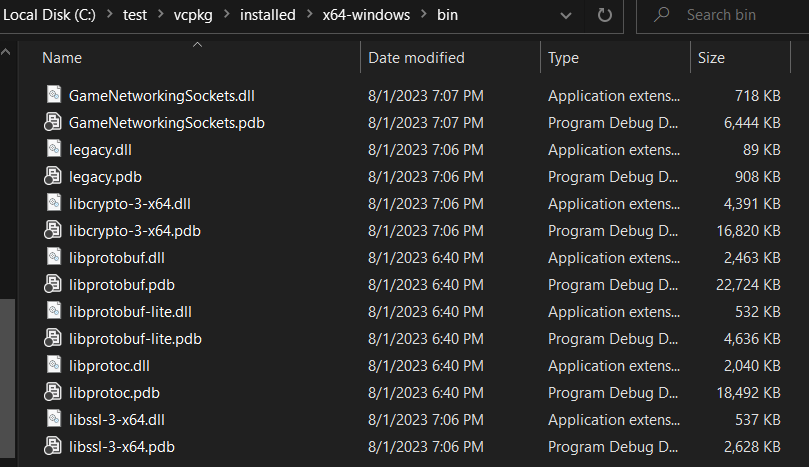Click the libssl-3-x64.pdb file icon
The image size is (809, 467).
[x=53, y=447]
